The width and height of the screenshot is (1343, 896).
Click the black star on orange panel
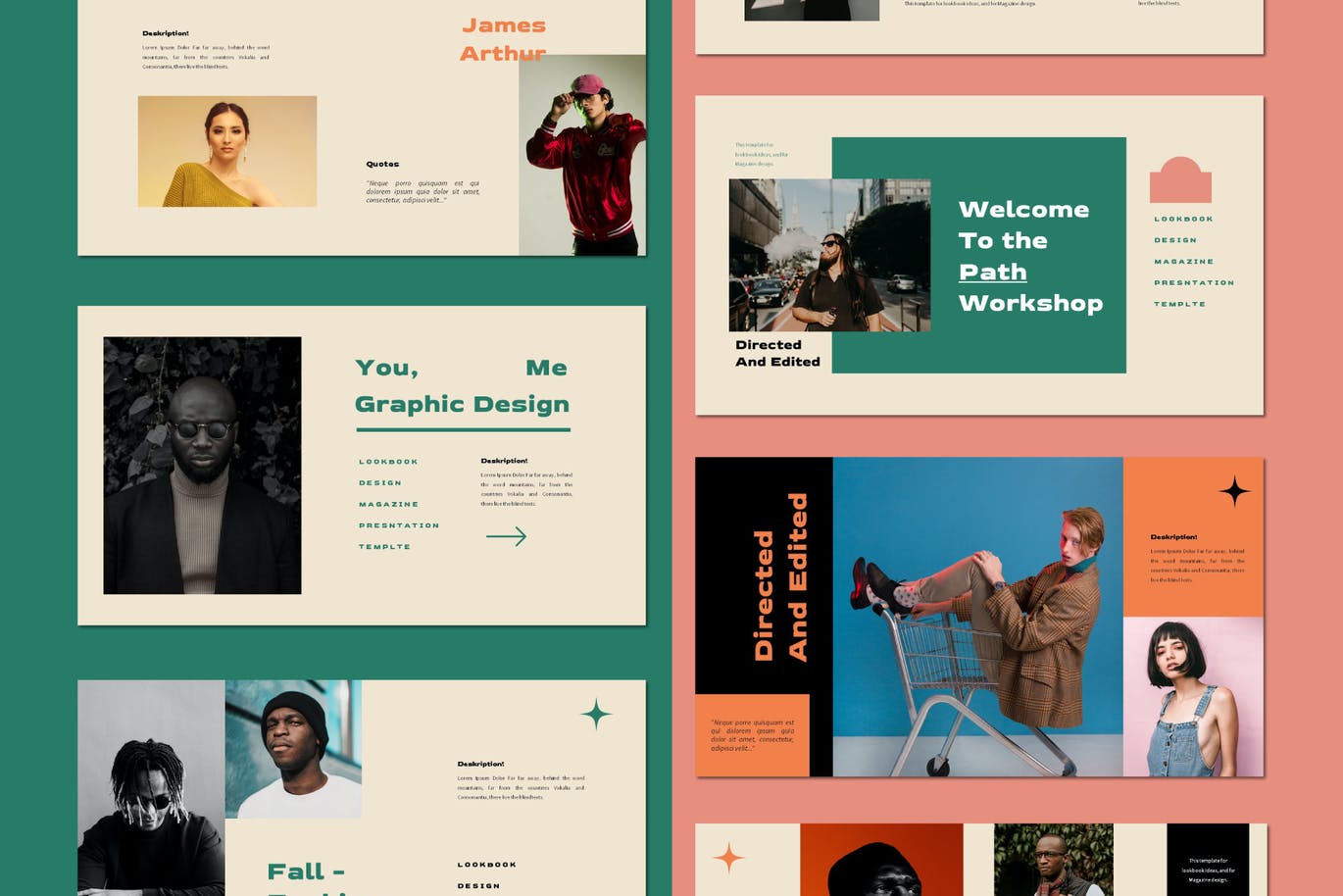[1234, 490]
